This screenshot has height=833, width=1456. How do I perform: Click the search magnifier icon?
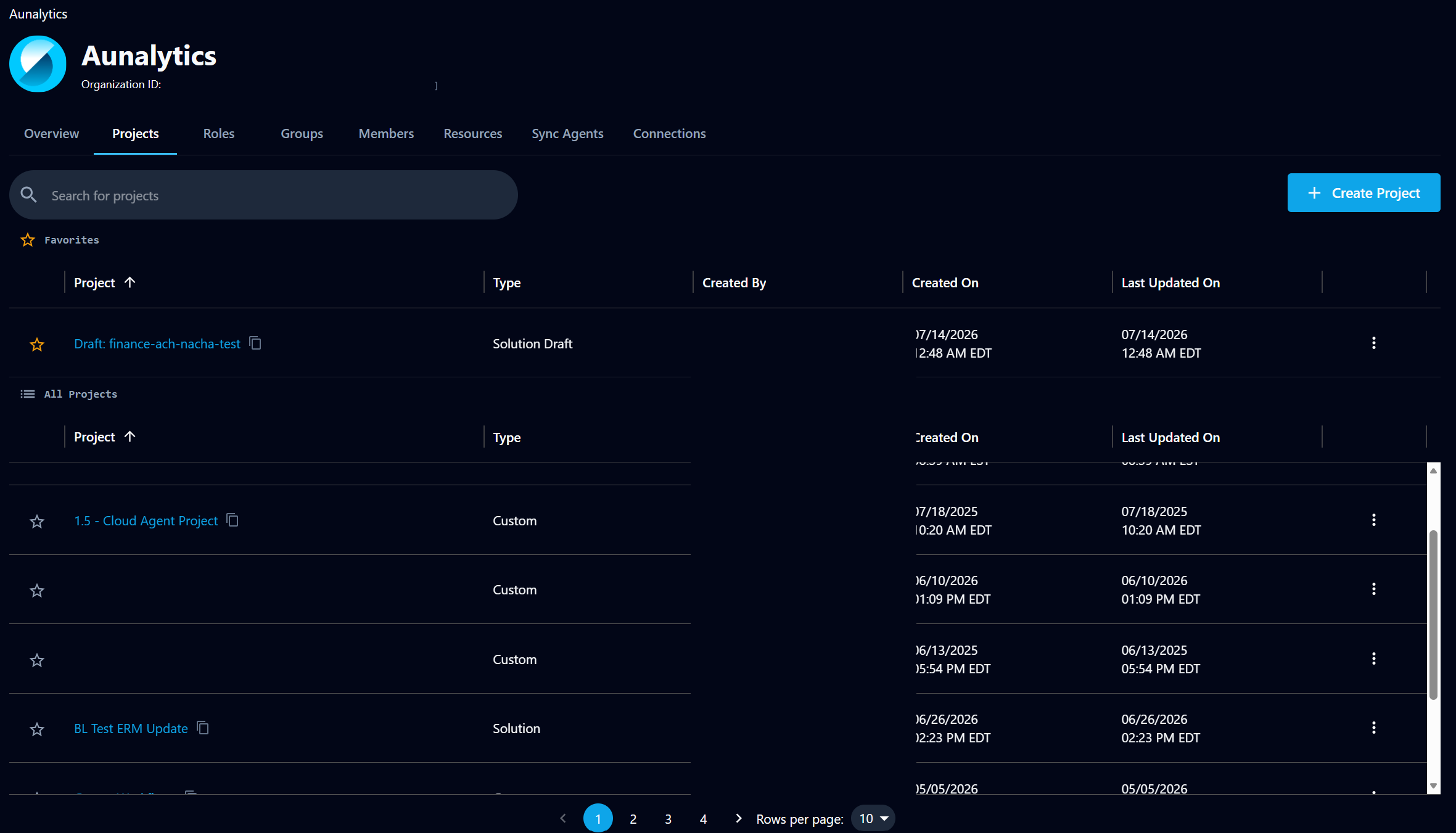[x=28, y=195]
